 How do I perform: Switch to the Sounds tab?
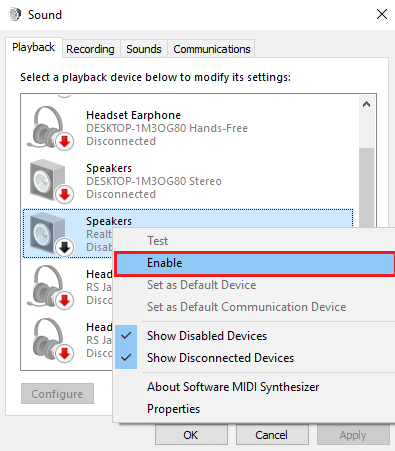pos(144,49)
